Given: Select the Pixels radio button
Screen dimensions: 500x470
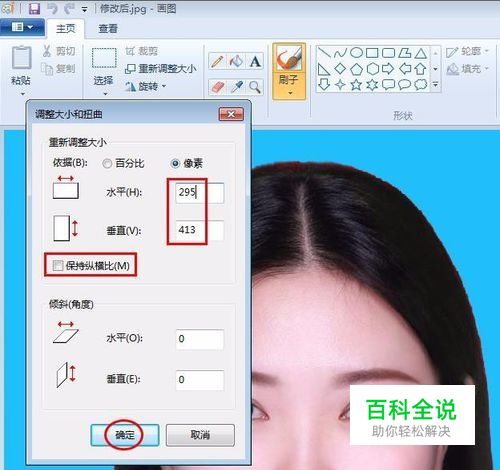Looking at the screenshot, I should pyautogui.click(x=175, y=164).
